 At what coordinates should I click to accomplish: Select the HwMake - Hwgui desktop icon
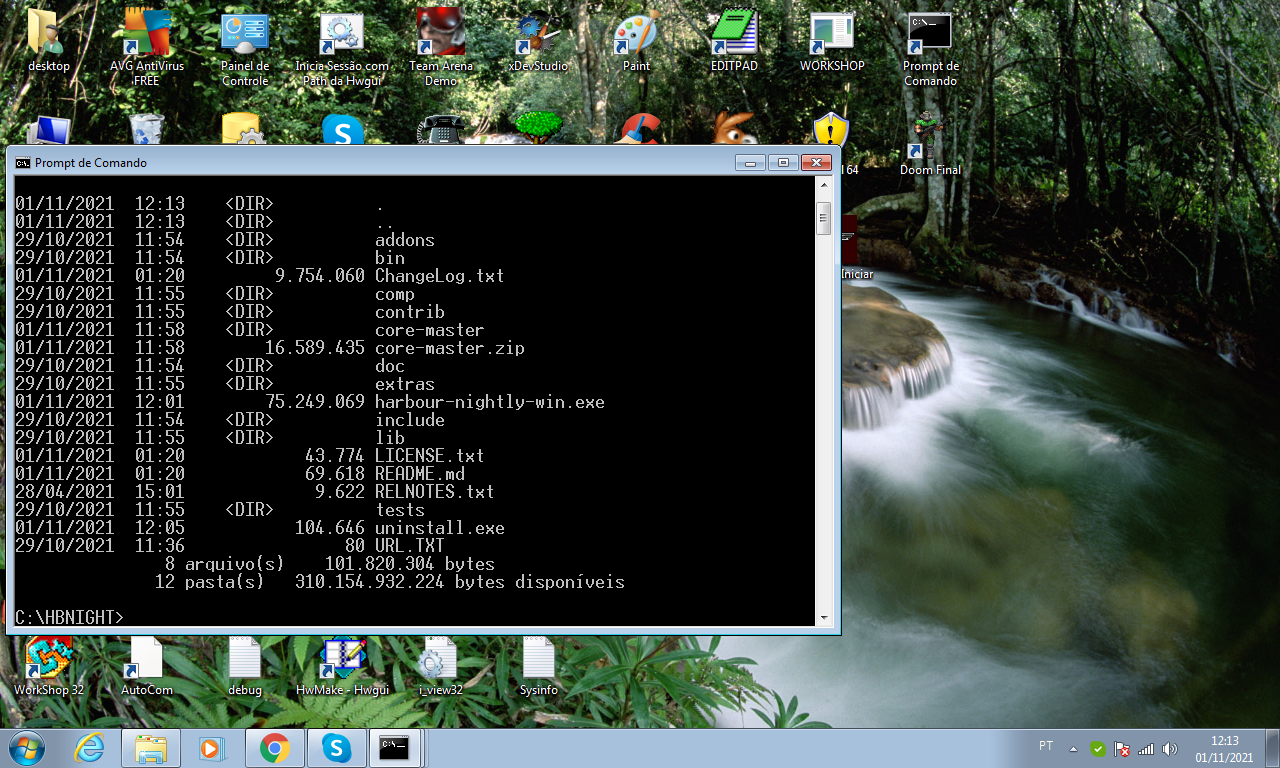click(342, 662)
